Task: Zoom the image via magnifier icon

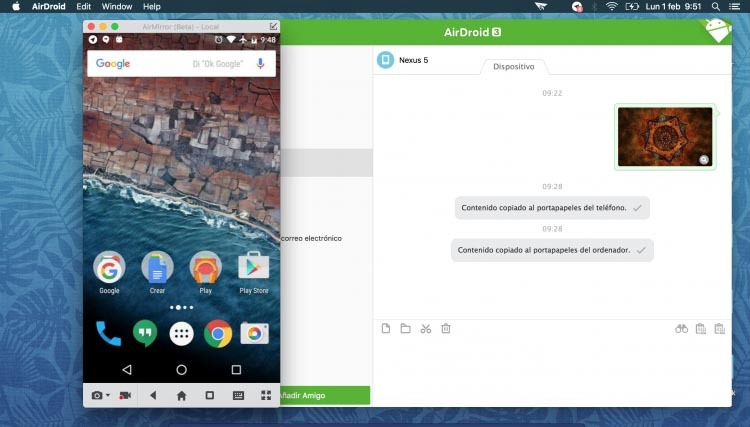Action: pyautogui.click(x=704, y=160)
